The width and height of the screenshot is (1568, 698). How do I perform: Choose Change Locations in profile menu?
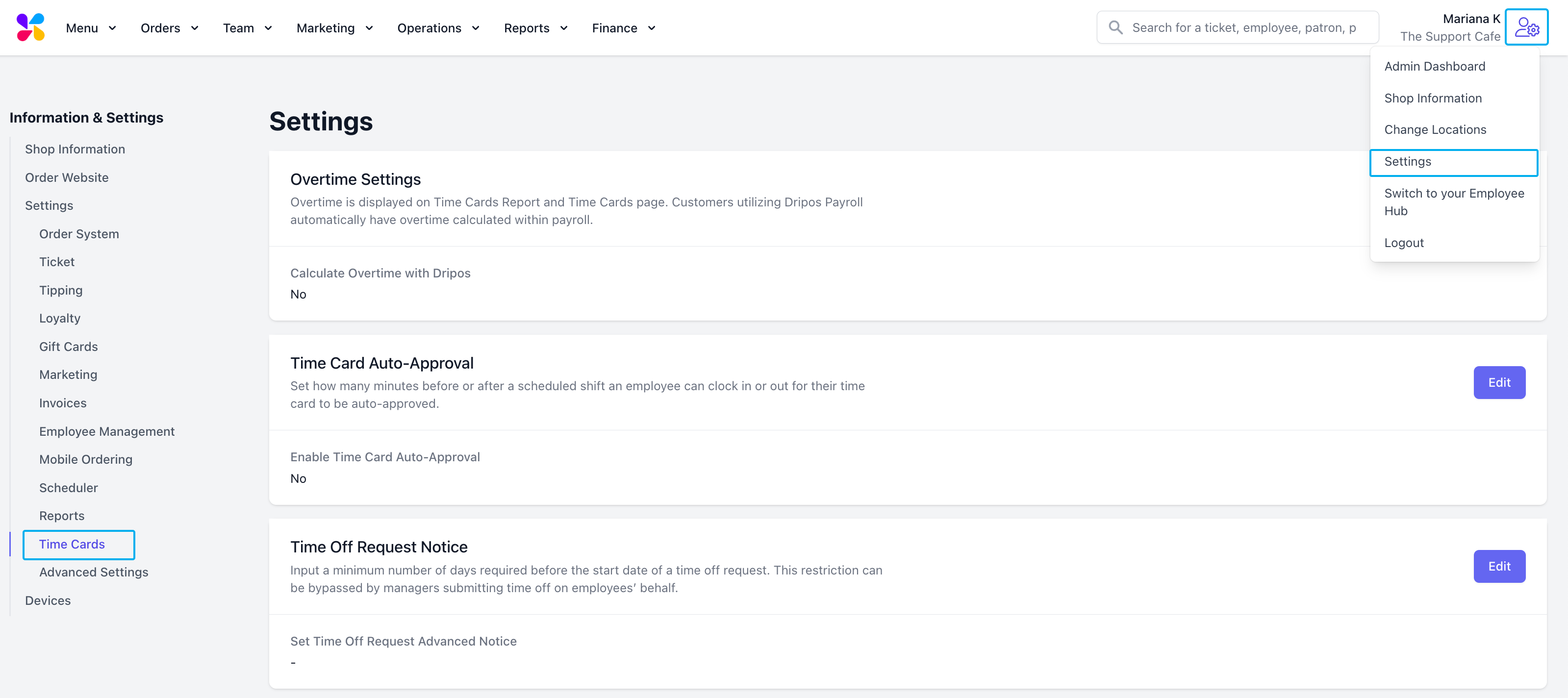(x=1435, y=129)
